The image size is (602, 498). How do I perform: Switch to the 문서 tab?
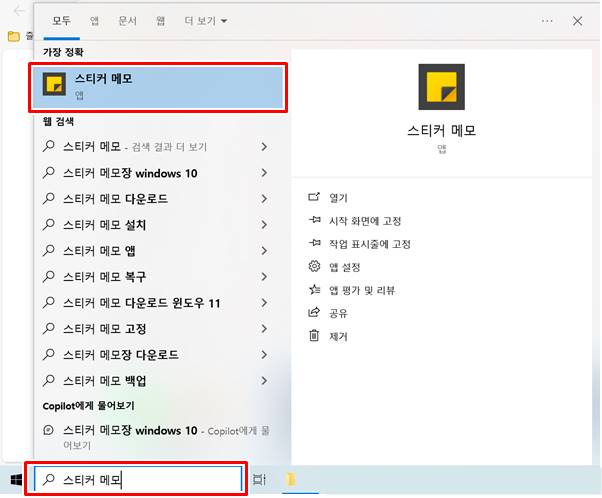coord(127,21)
